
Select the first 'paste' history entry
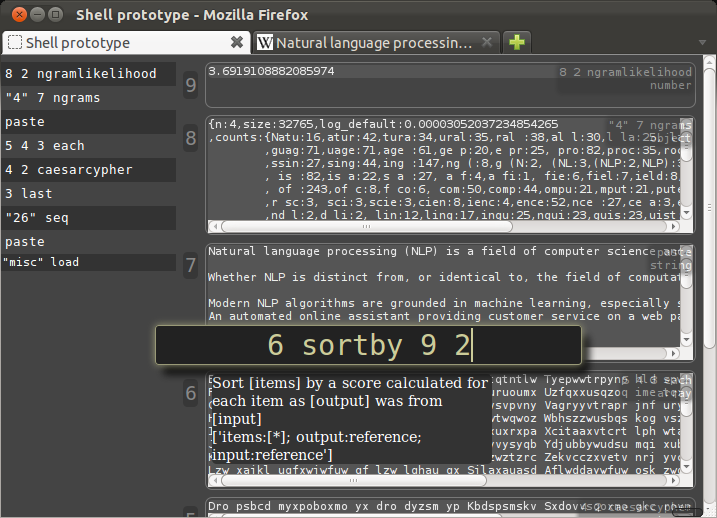(x=89, y=122)
